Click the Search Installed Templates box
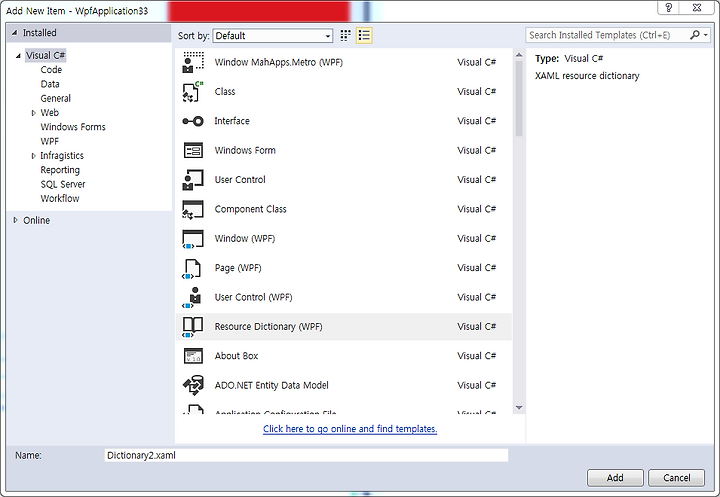This screenshot has height=497, width=720. coord(607,35)
